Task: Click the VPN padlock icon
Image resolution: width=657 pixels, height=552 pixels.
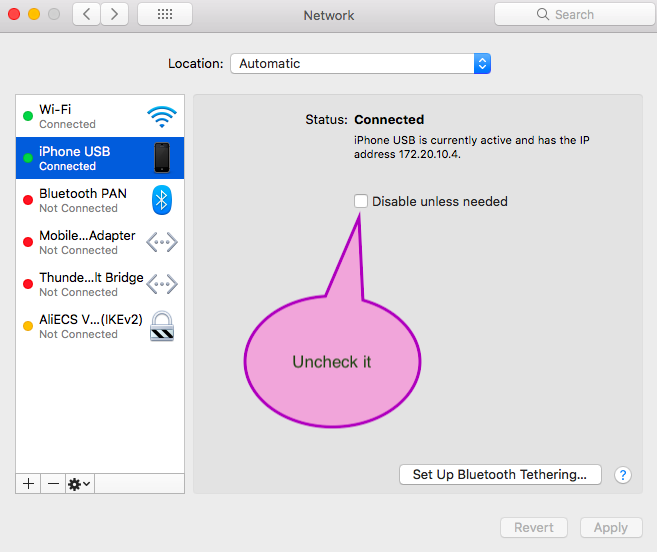Action: (161, 326)
